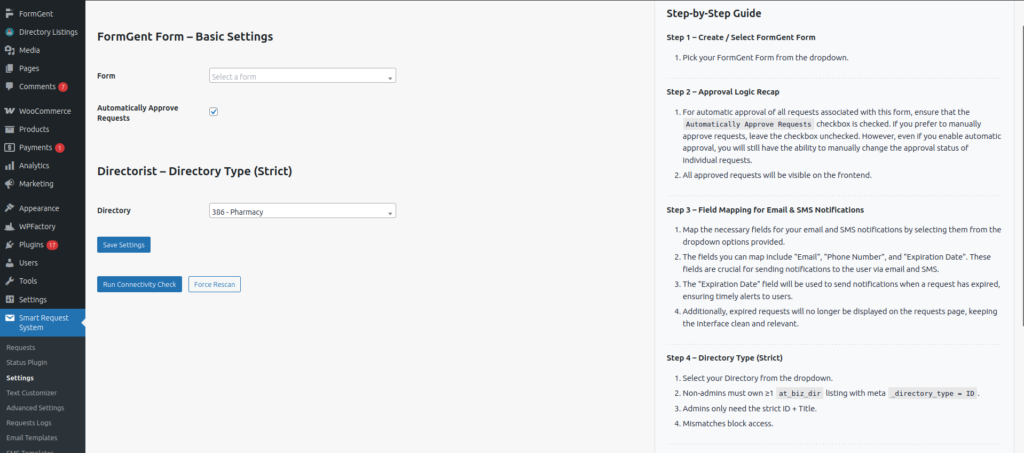Click the Media library icon
1024x453 pixels.
tap(9, 50)
